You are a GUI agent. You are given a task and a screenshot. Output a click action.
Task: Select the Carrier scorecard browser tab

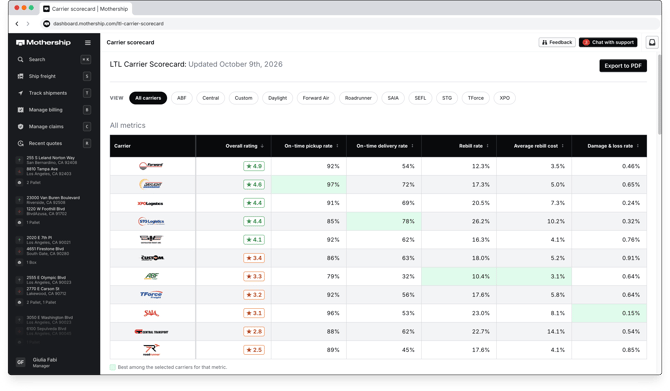[x=85, y=9]
